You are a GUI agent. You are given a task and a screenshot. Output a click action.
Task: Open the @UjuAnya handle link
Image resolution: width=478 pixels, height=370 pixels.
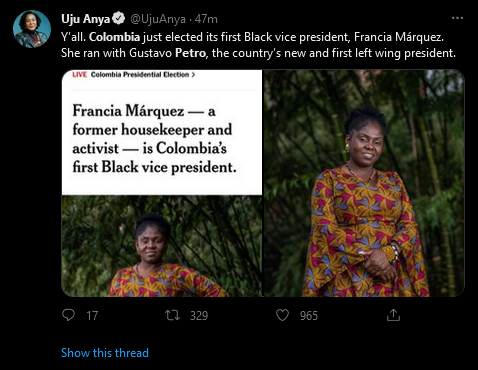[x=158, y=19]
